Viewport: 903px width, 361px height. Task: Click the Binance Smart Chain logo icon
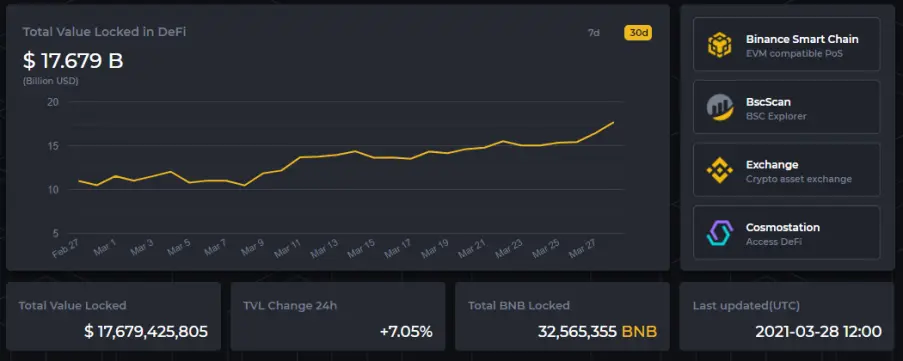coord(719,44)
